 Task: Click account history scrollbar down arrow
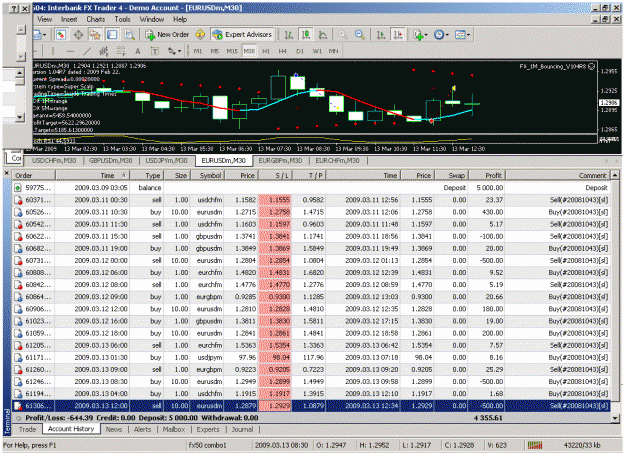pyautogui.click(x=615, y=418)
